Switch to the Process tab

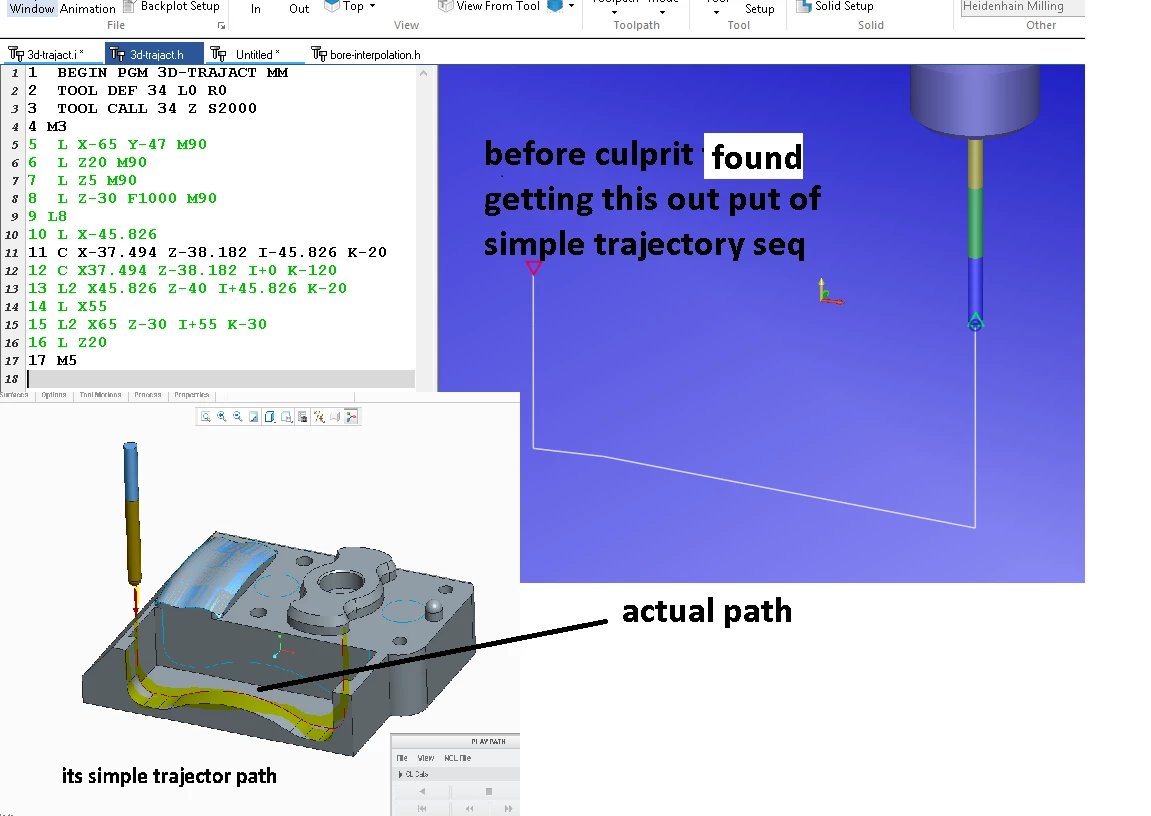tap(148, 395)
